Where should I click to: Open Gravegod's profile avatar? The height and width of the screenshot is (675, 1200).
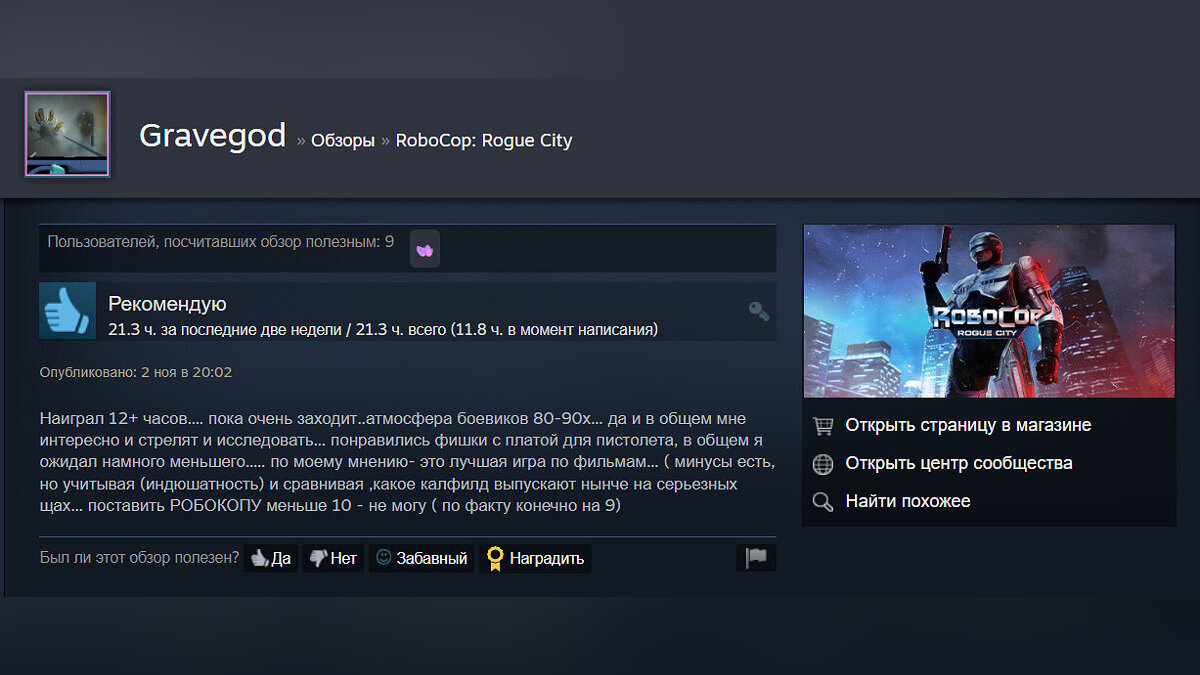67,134
